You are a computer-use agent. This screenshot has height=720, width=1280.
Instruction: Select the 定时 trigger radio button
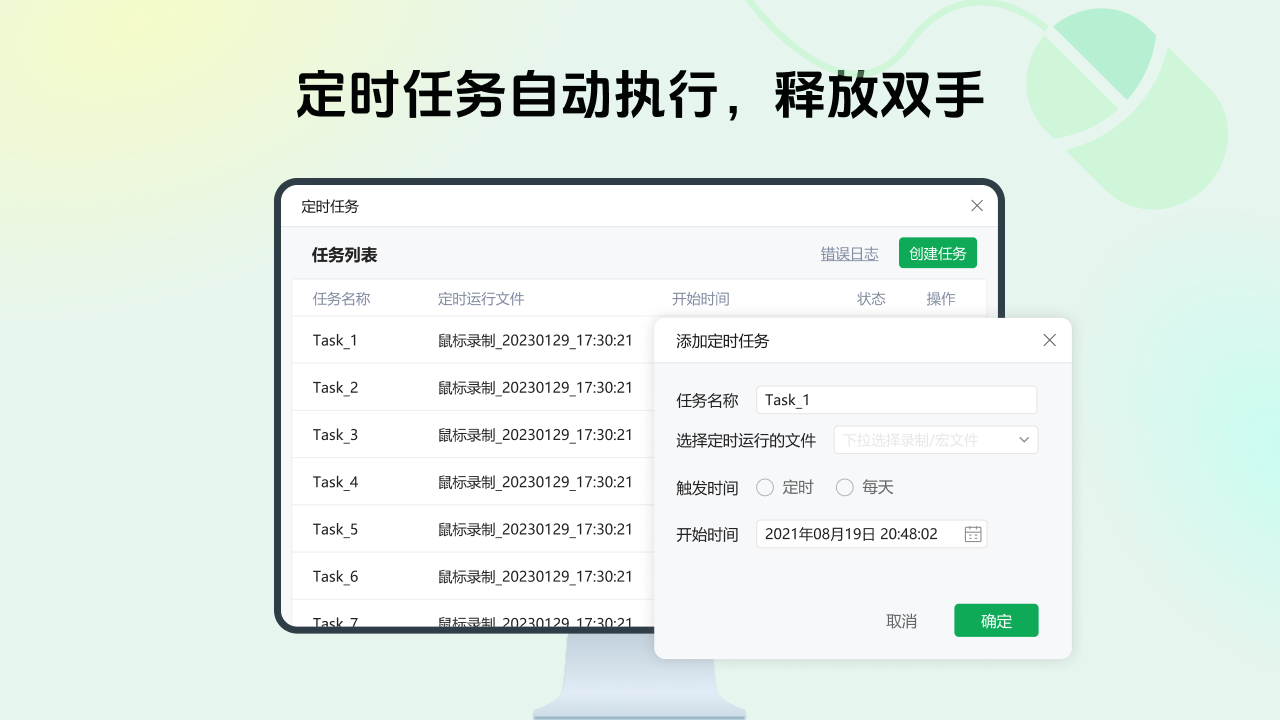tap(764, 487)
